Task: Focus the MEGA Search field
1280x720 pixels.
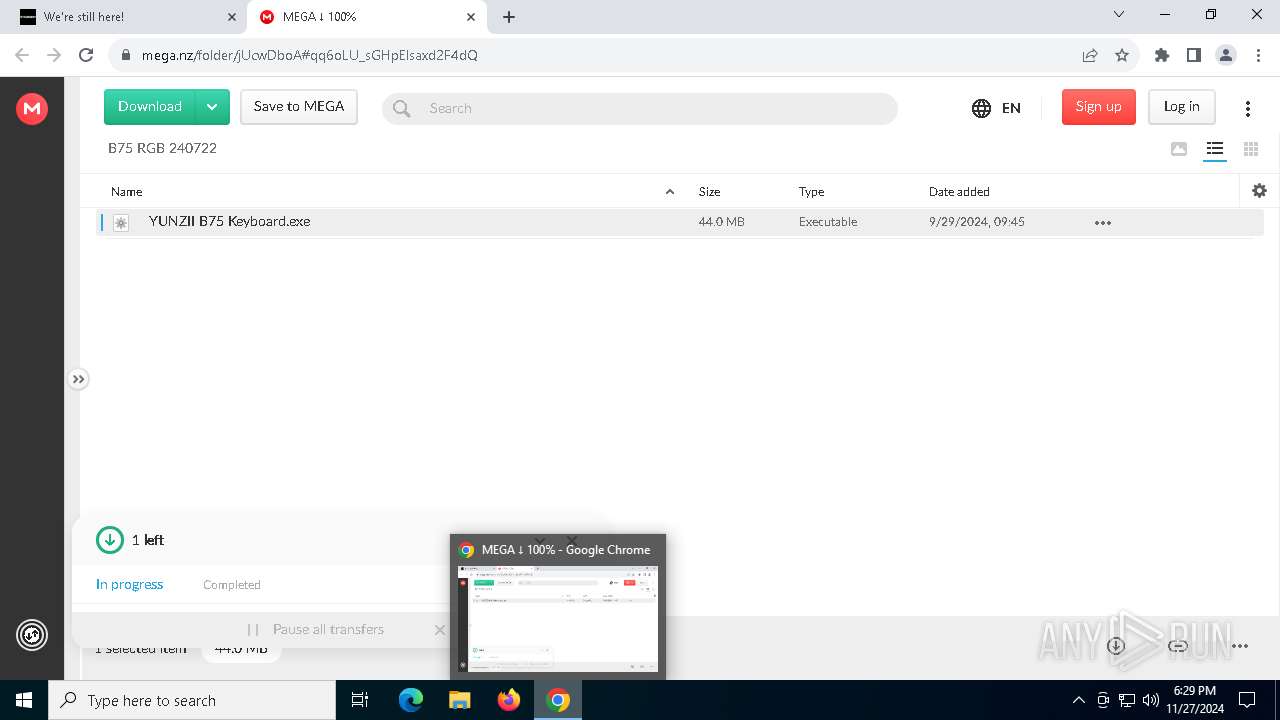Action: pyautogui.click(x=640, y=108)
